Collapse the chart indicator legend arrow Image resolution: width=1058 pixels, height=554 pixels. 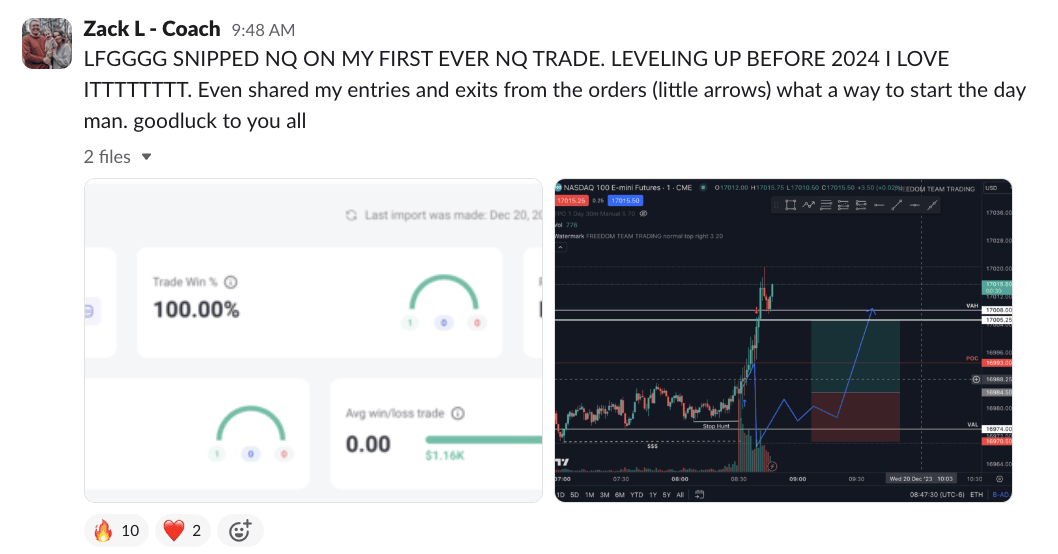561,247
